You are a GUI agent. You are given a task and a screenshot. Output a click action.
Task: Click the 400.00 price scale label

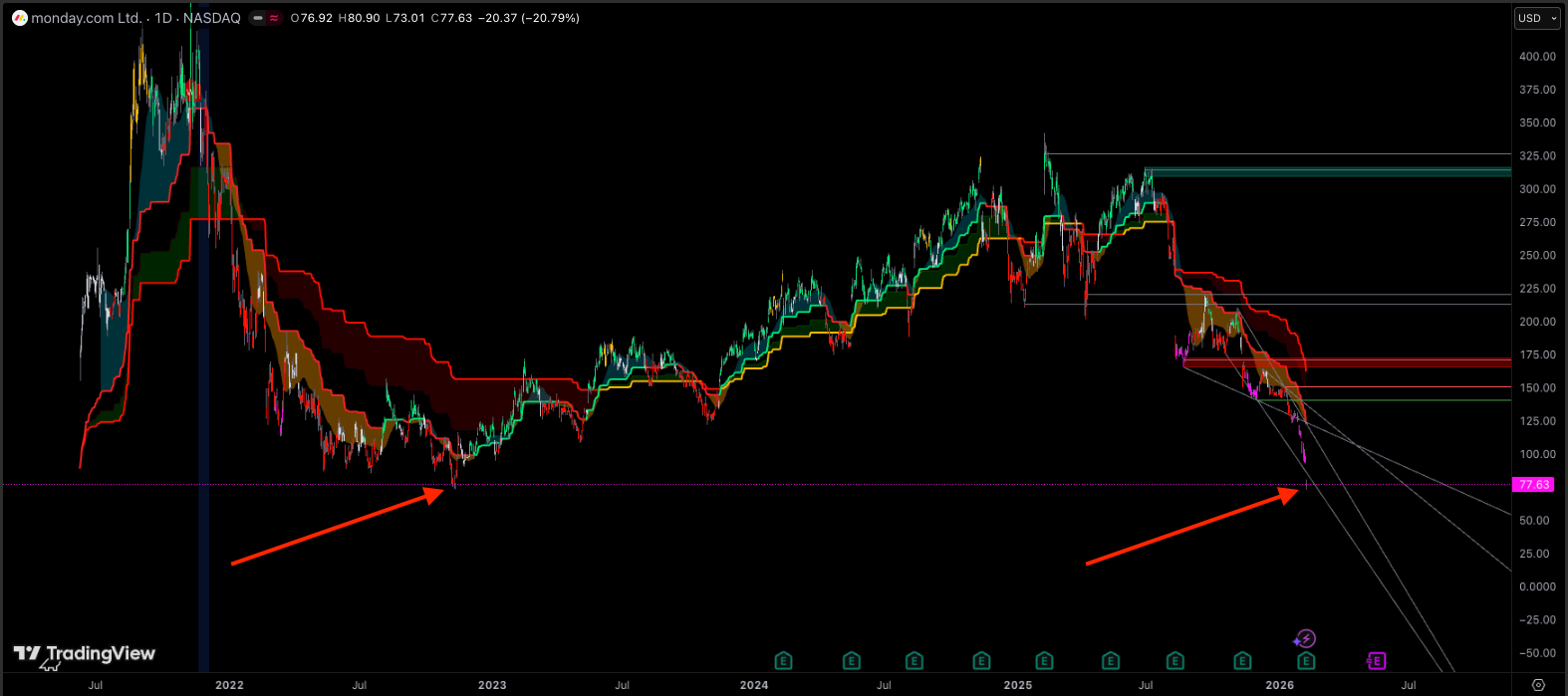coord(1537,57)
